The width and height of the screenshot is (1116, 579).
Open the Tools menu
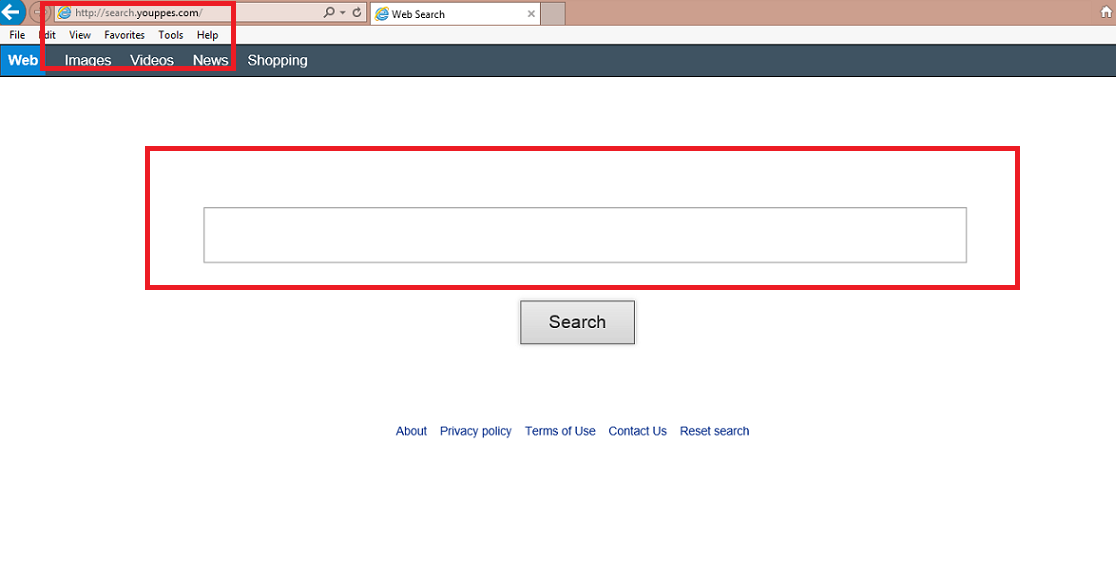171,35
